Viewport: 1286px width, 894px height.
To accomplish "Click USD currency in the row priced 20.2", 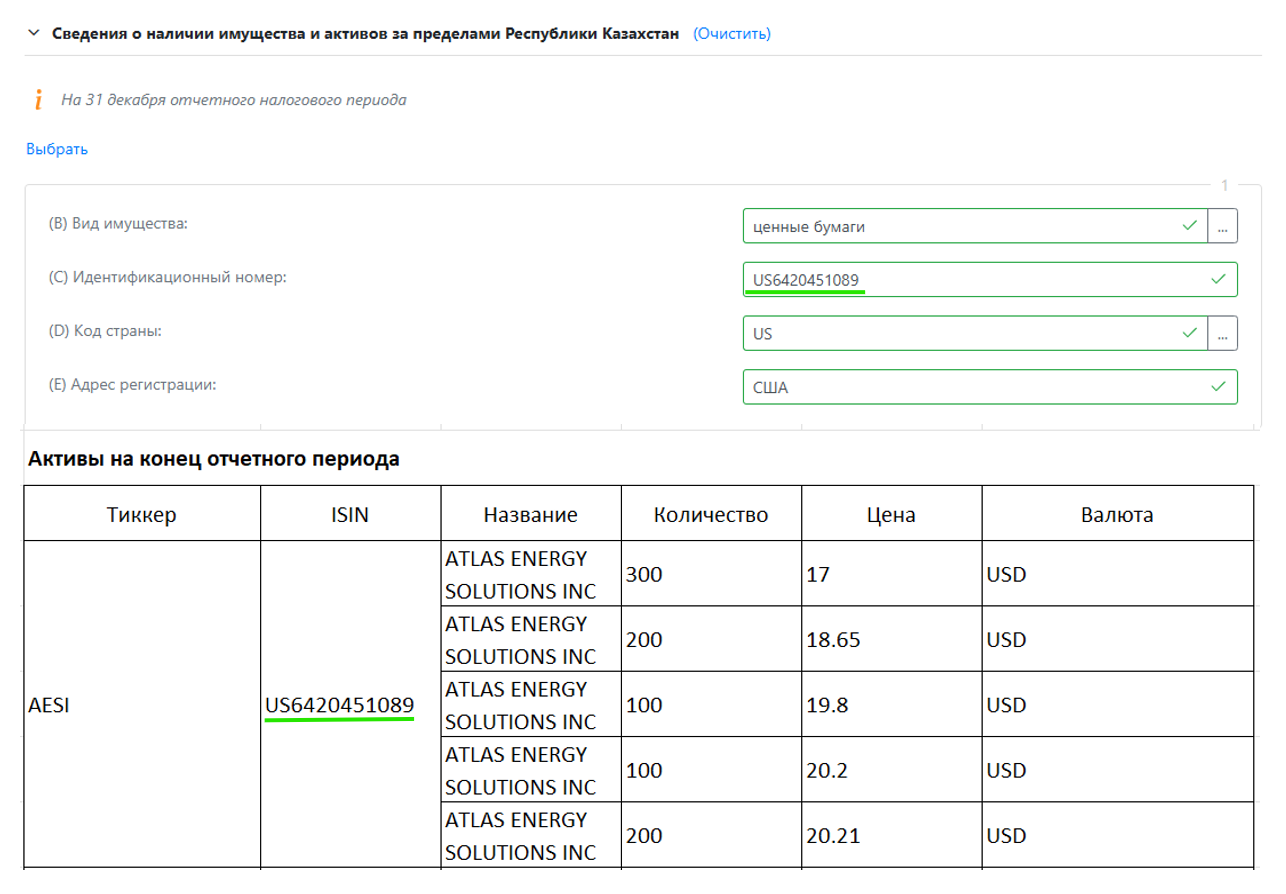I will (x=1117, y=769).
